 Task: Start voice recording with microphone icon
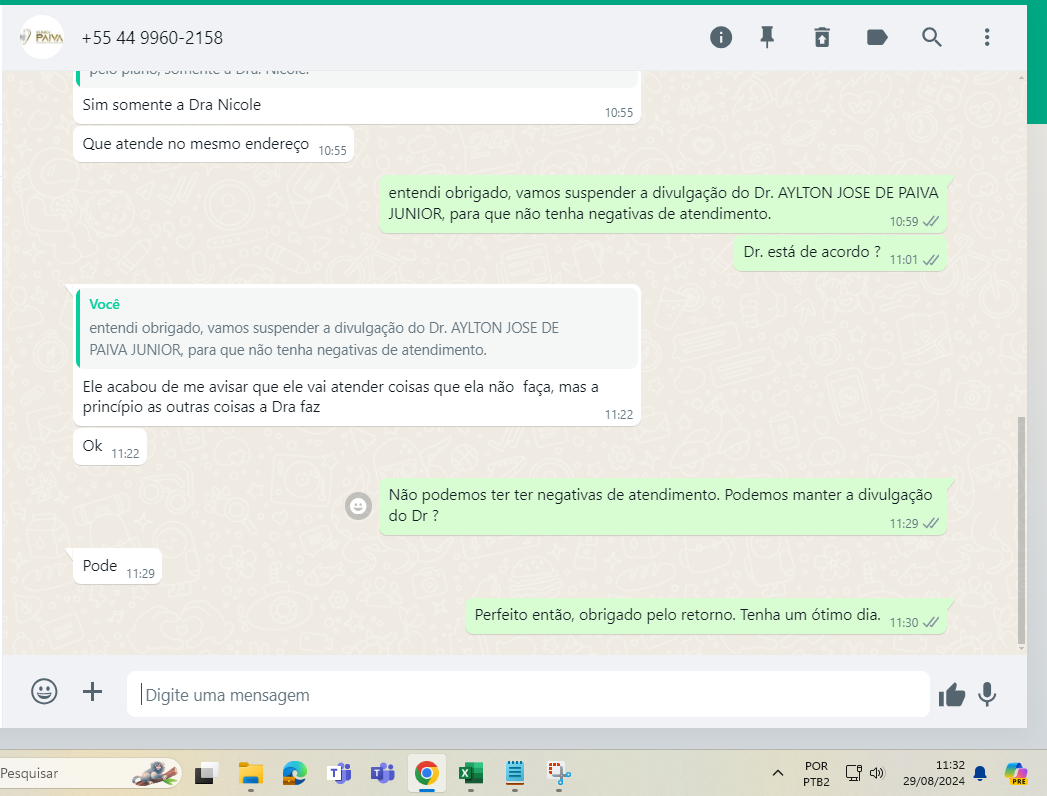pos(987,695)
